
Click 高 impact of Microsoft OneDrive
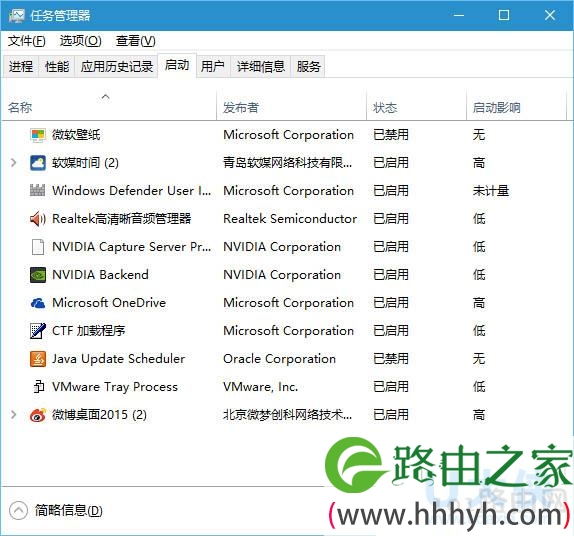pos(479,303)
